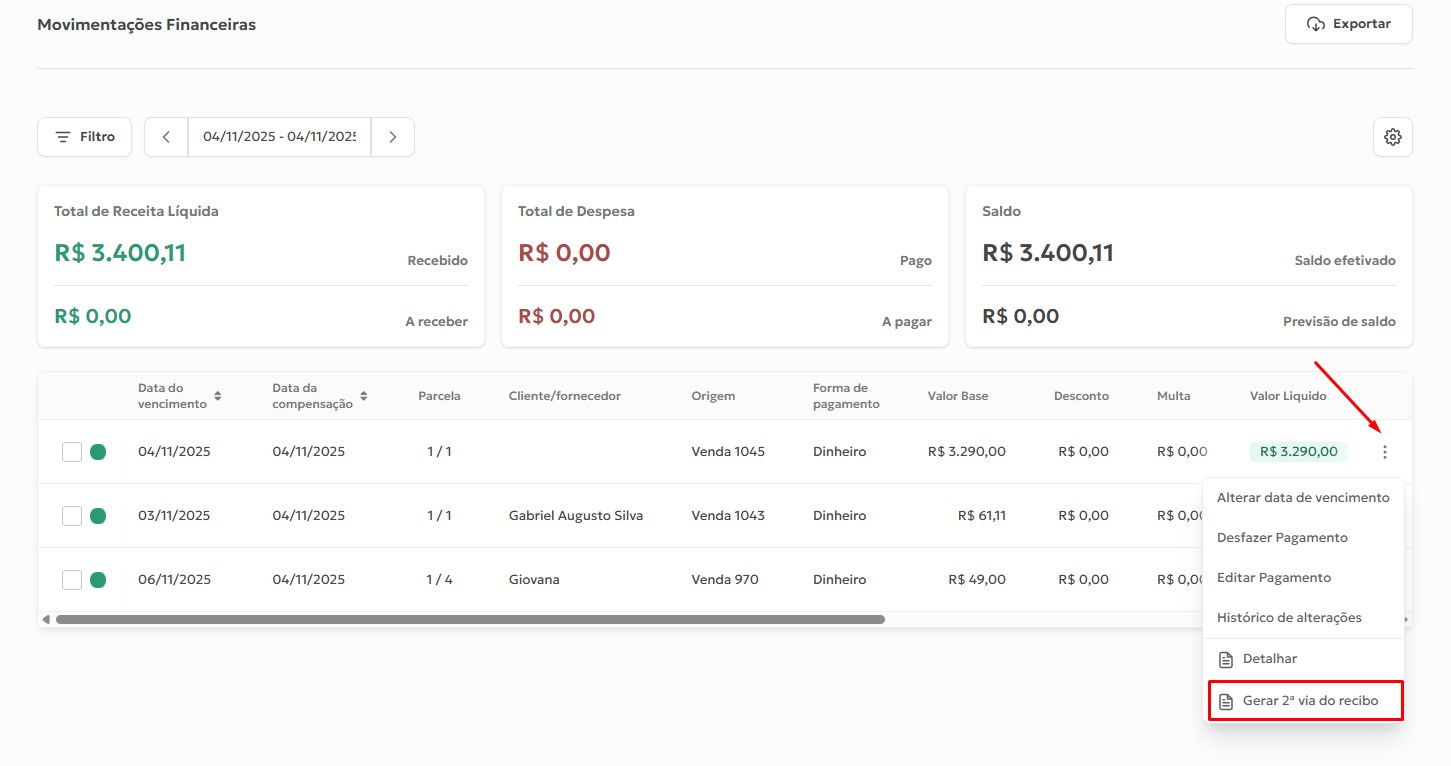Viewport: 1451px width, 766px height.
Task: Sort by Data do vencimento arrows
Action: 218,396
